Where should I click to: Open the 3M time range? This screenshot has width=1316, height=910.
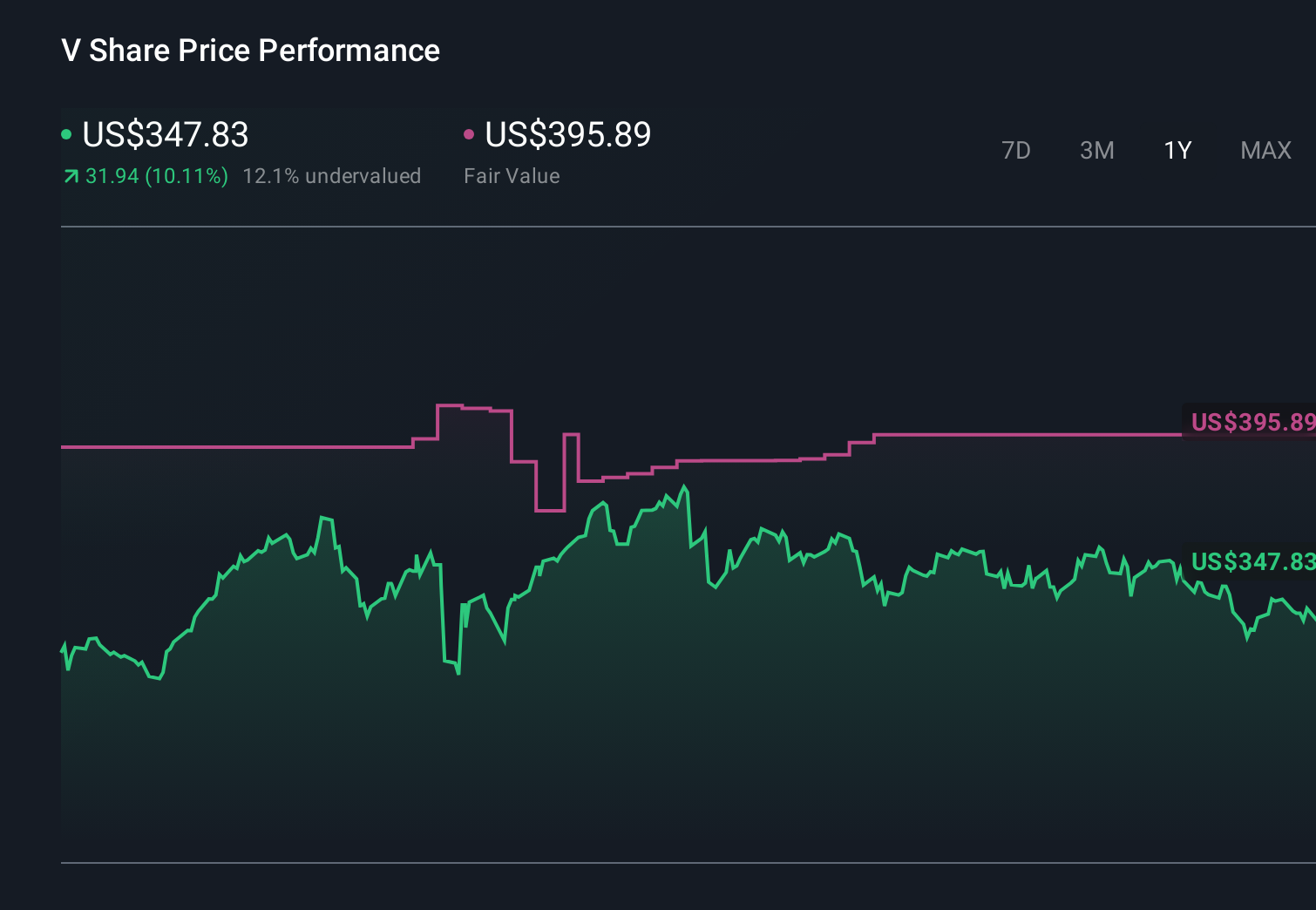pos(1097,150)
